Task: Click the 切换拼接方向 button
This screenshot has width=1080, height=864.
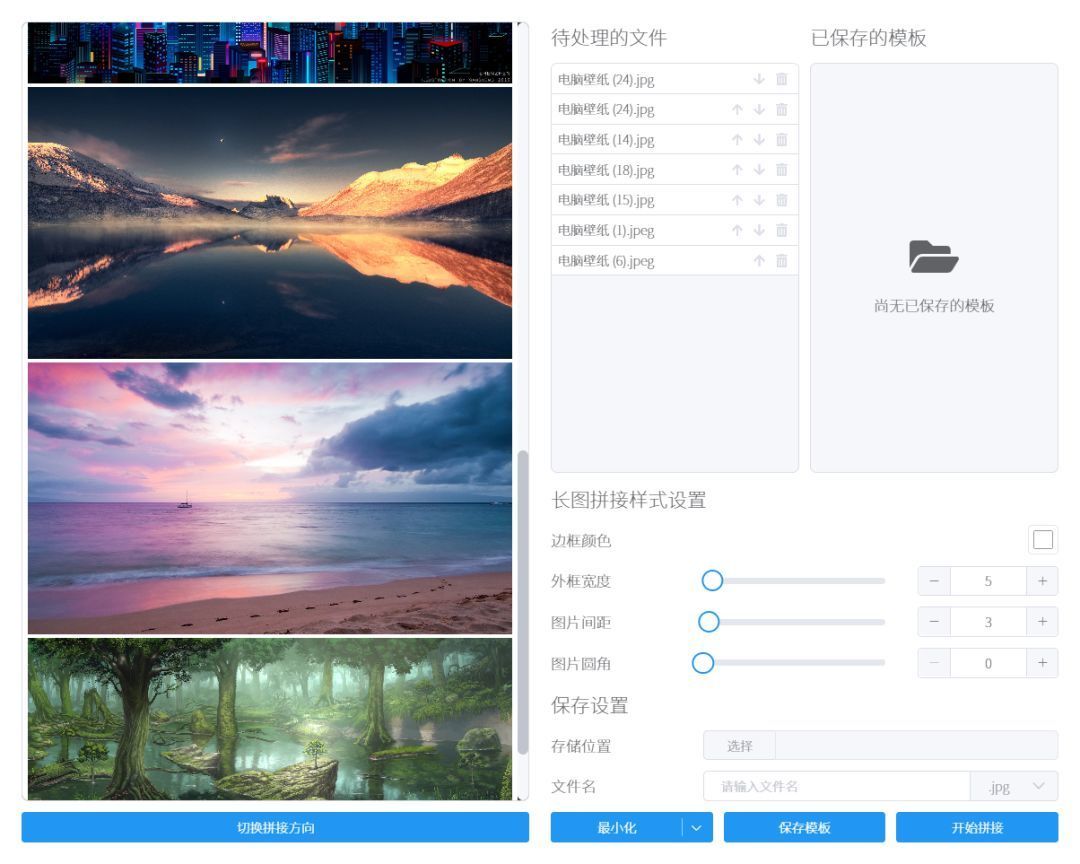Action: pos(275,827)
